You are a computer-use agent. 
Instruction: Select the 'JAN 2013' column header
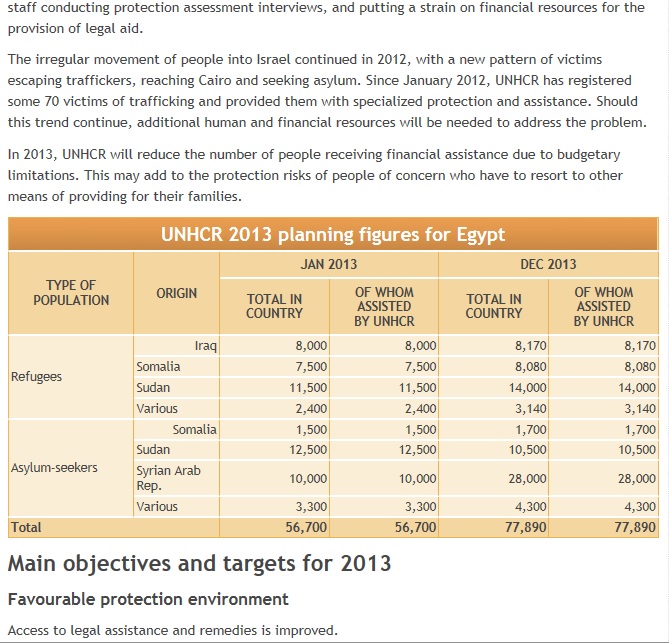pos(329,264)
